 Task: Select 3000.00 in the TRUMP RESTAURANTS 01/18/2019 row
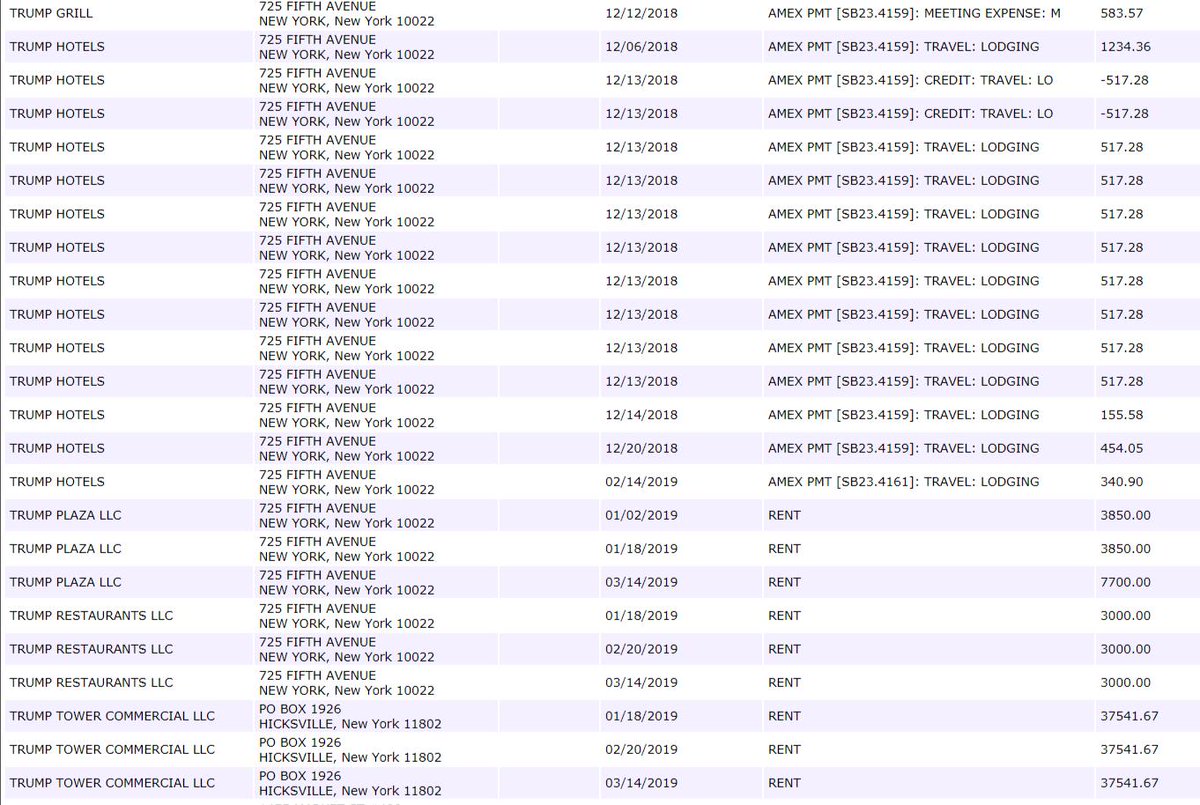[x=1125, y=616]
